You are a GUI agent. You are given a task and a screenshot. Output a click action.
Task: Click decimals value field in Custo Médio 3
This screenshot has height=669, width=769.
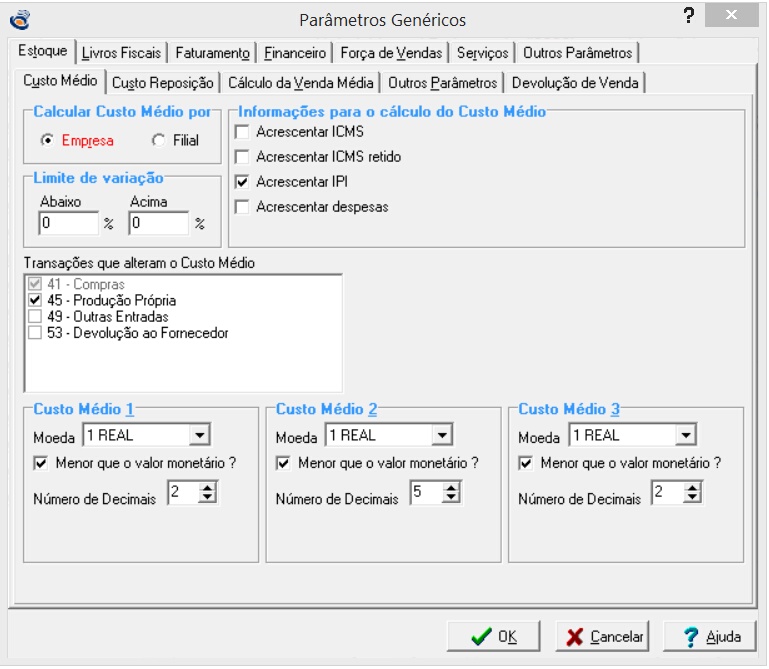668,492
